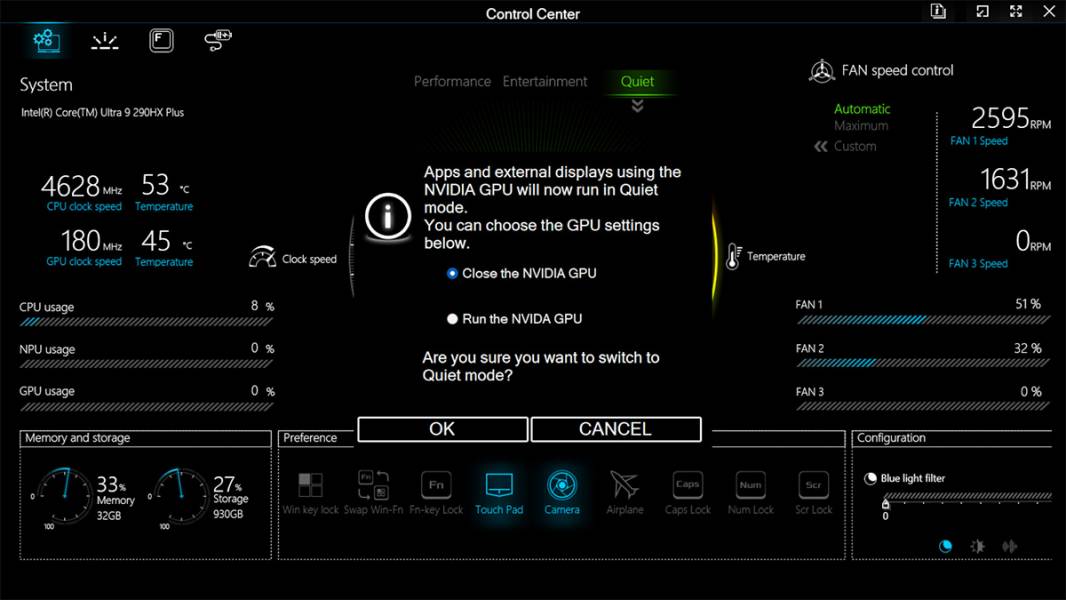Switch to Performance mode
Image resolution: width=1066 pixels, height=600 pixels.
(x=452, y=82)
